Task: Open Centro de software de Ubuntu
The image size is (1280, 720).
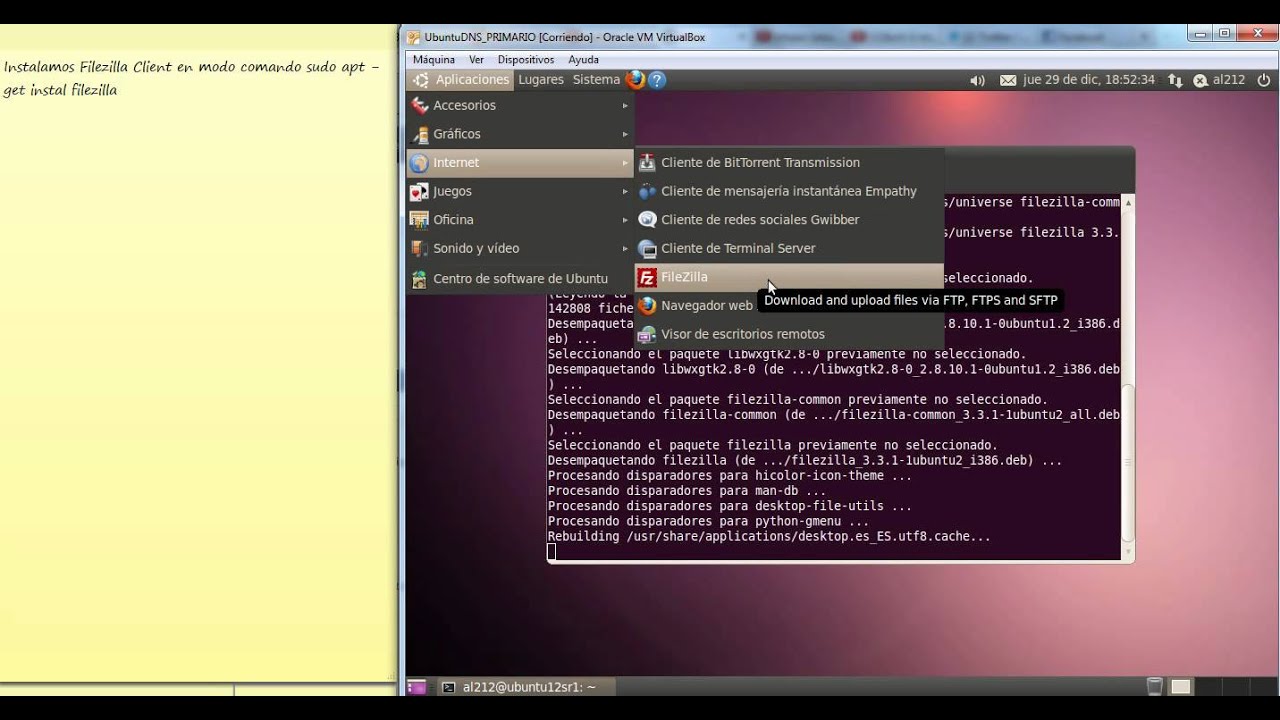Action: click(x=520, y=279)
